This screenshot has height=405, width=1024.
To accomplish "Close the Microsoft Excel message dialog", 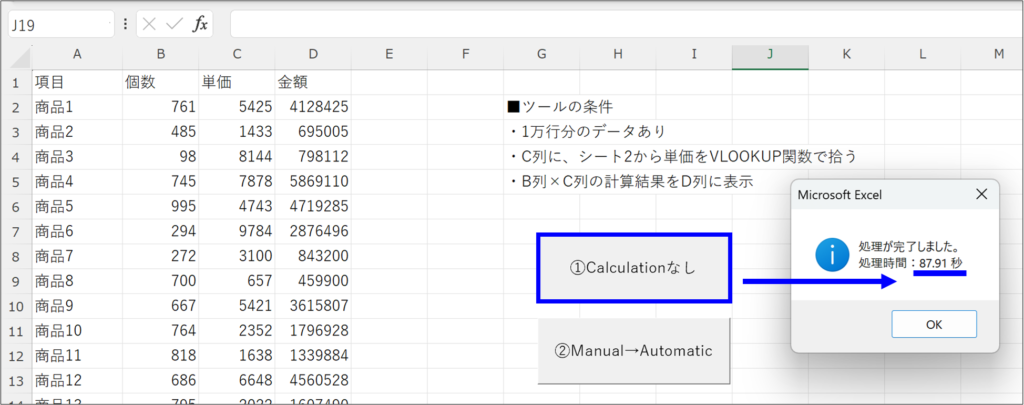I will click(x=981, y=194).
